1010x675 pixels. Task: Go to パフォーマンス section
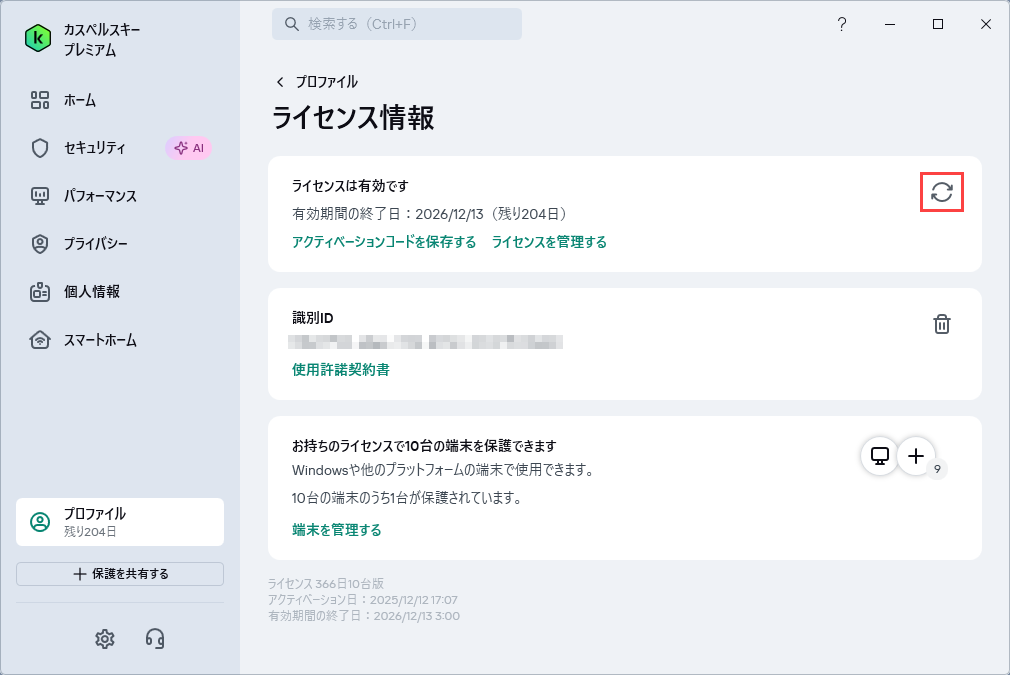tap(100, 196)
